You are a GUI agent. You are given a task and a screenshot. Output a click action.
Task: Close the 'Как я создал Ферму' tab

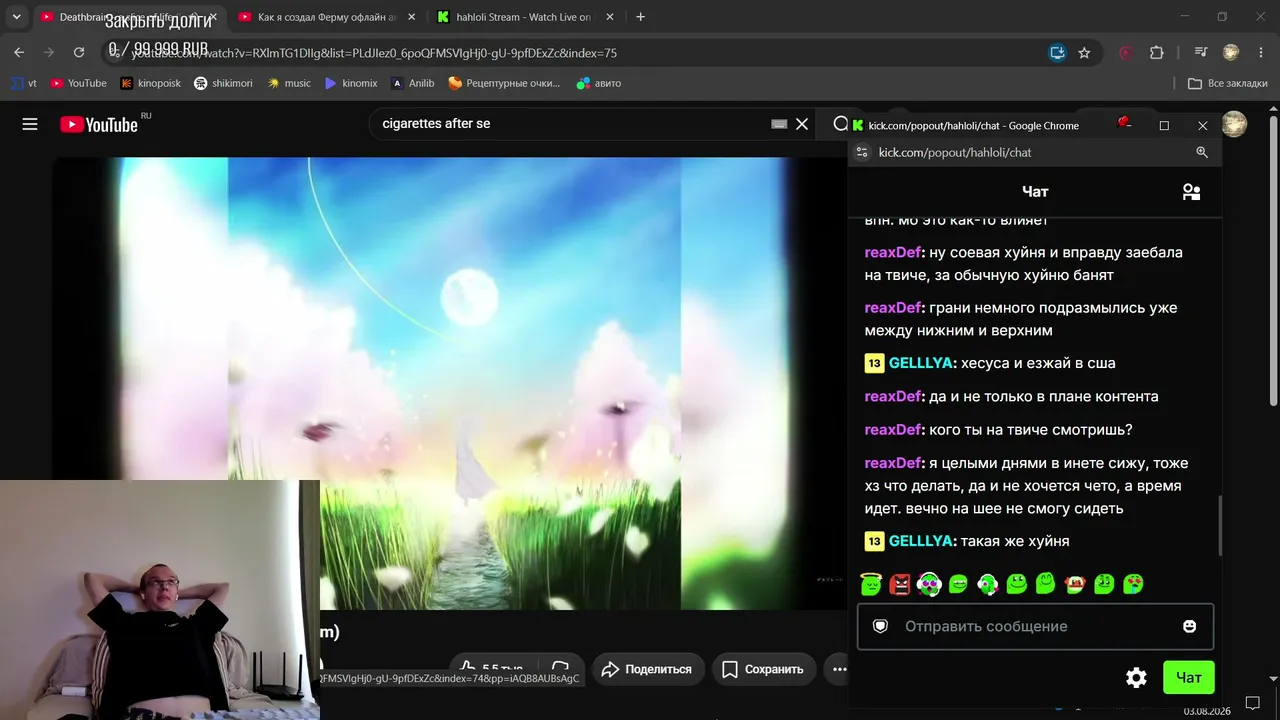(x=411, y=17)
